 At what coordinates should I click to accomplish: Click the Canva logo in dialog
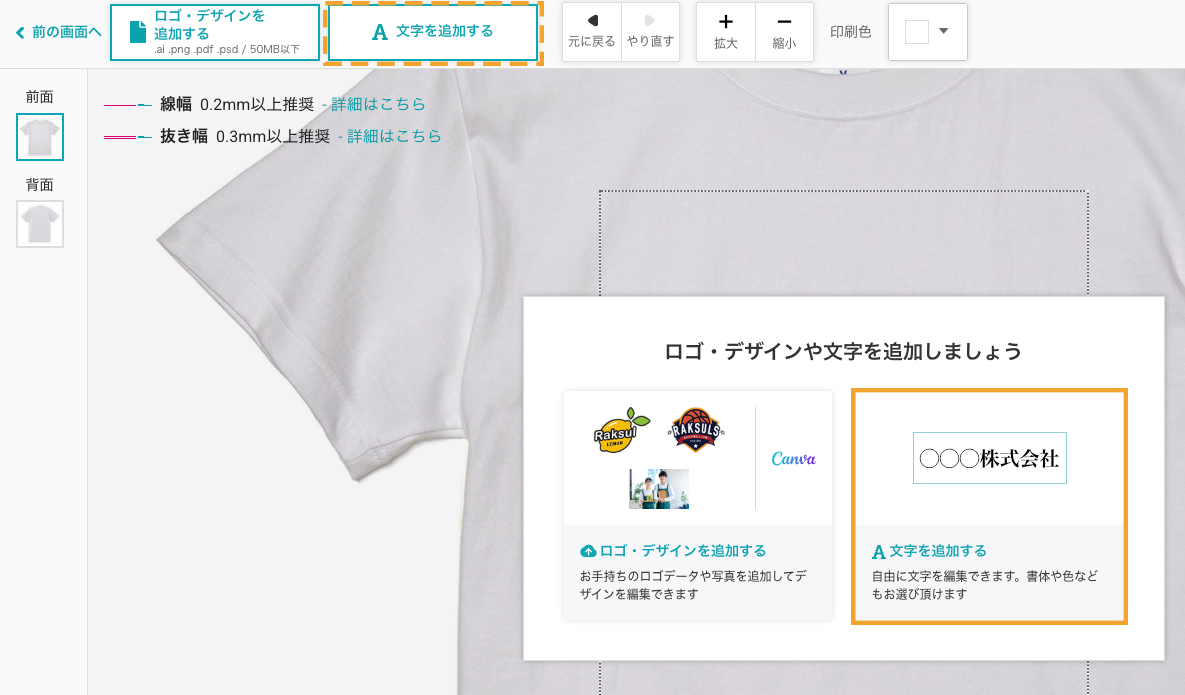(794, 459)
